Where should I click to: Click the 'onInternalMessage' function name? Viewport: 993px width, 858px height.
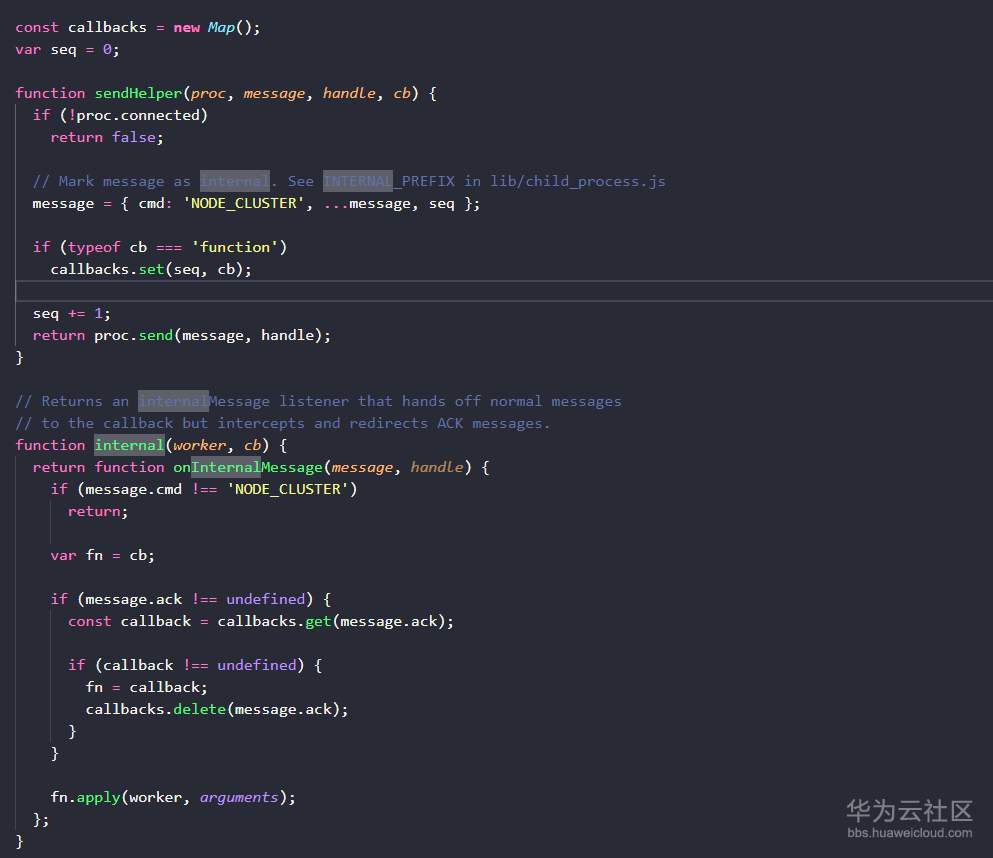[248, 467]
